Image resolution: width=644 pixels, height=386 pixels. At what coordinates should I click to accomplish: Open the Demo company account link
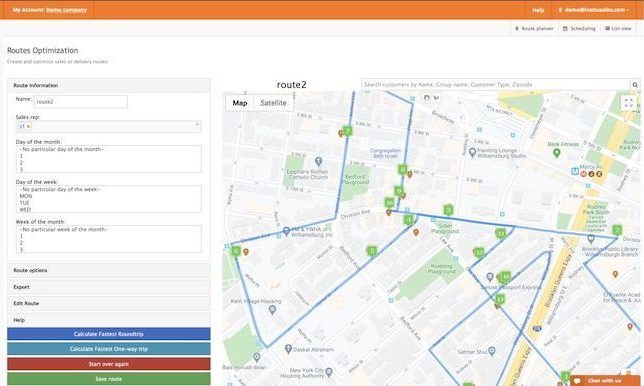point(66,10)
